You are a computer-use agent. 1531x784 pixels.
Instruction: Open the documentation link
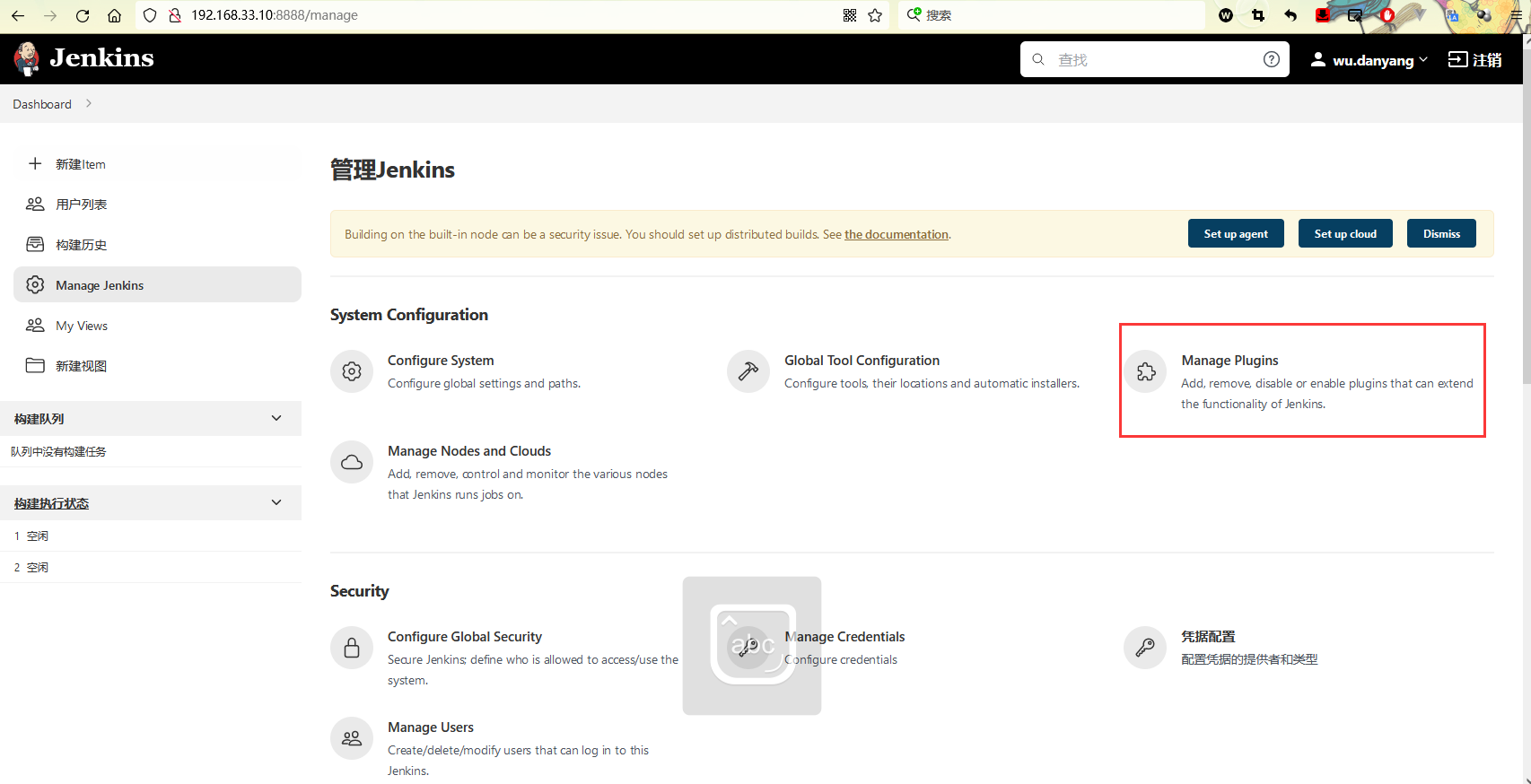896,235
